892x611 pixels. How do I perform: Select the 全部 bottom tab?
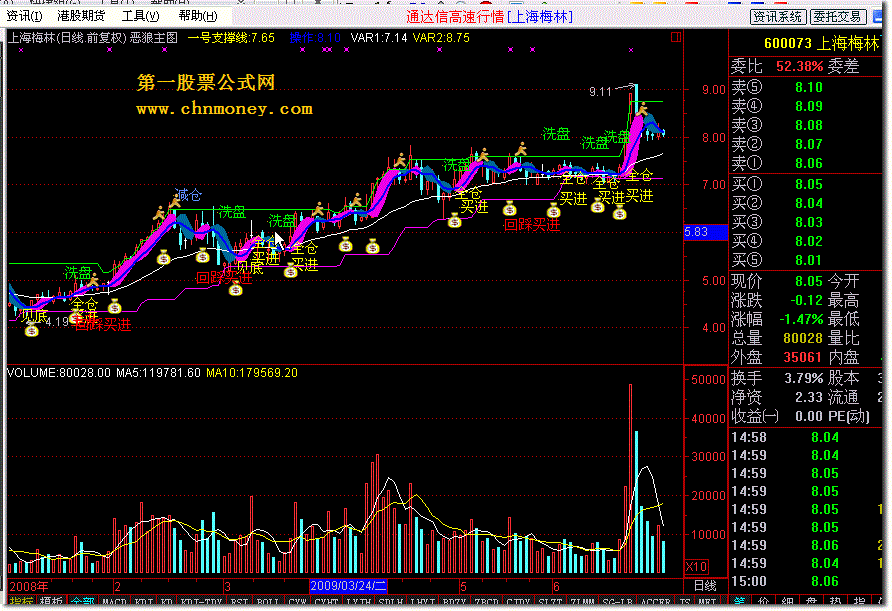pyautogui.click(x=83, y=601)
